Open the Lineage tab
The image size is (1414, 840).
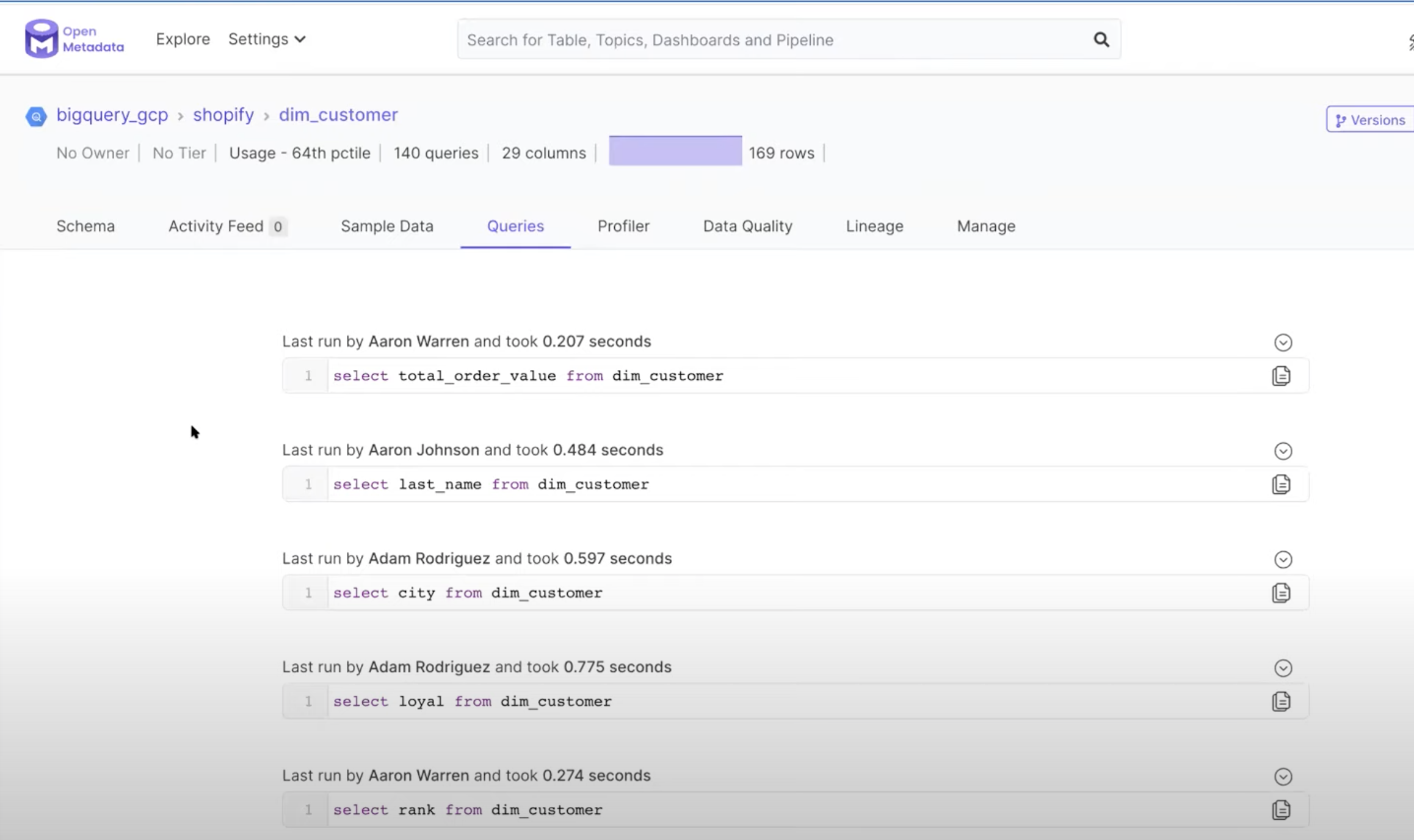coord(874,226)
